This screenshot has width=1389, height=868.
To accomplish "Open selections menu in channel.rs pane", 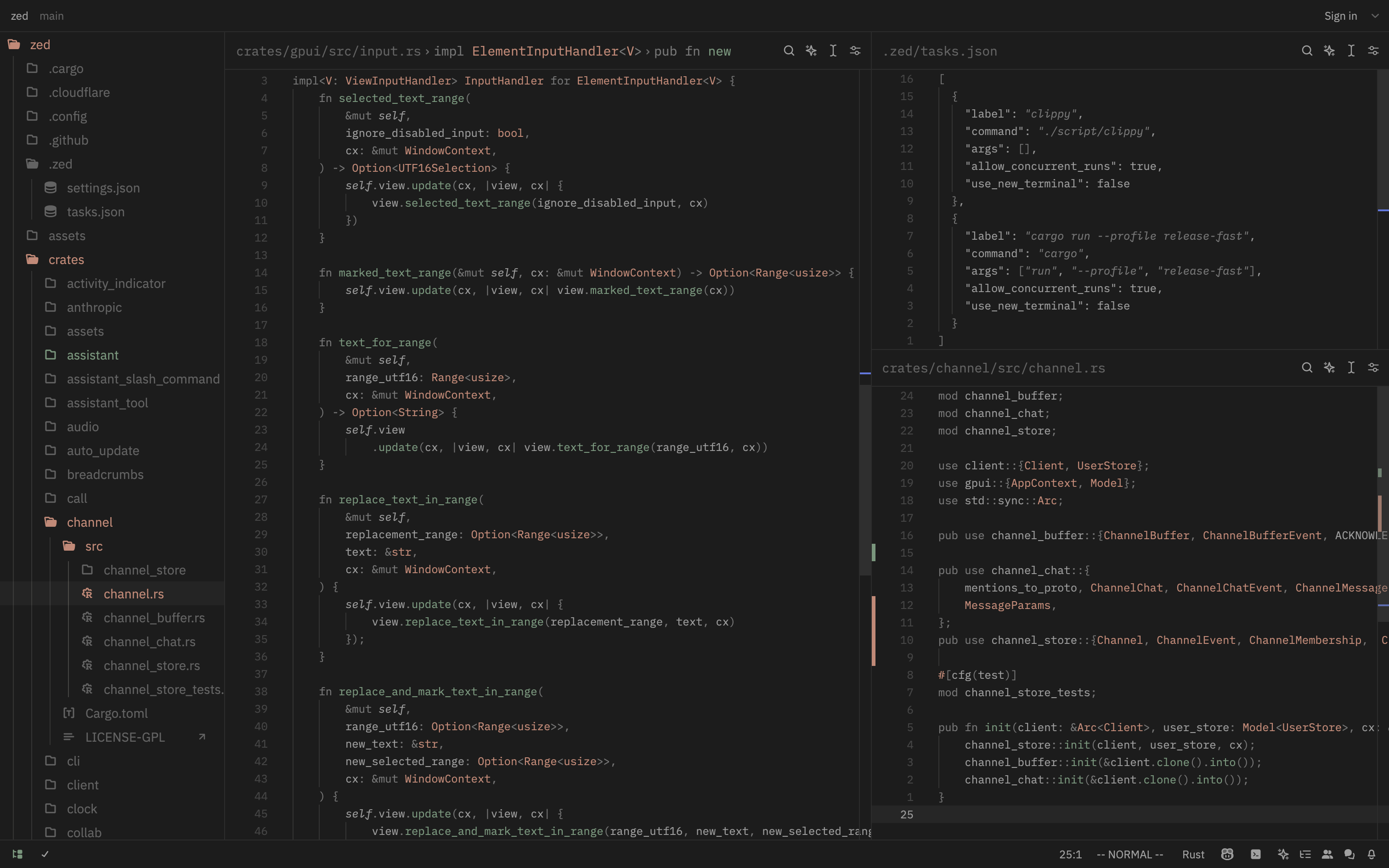I will point(1351,368).
